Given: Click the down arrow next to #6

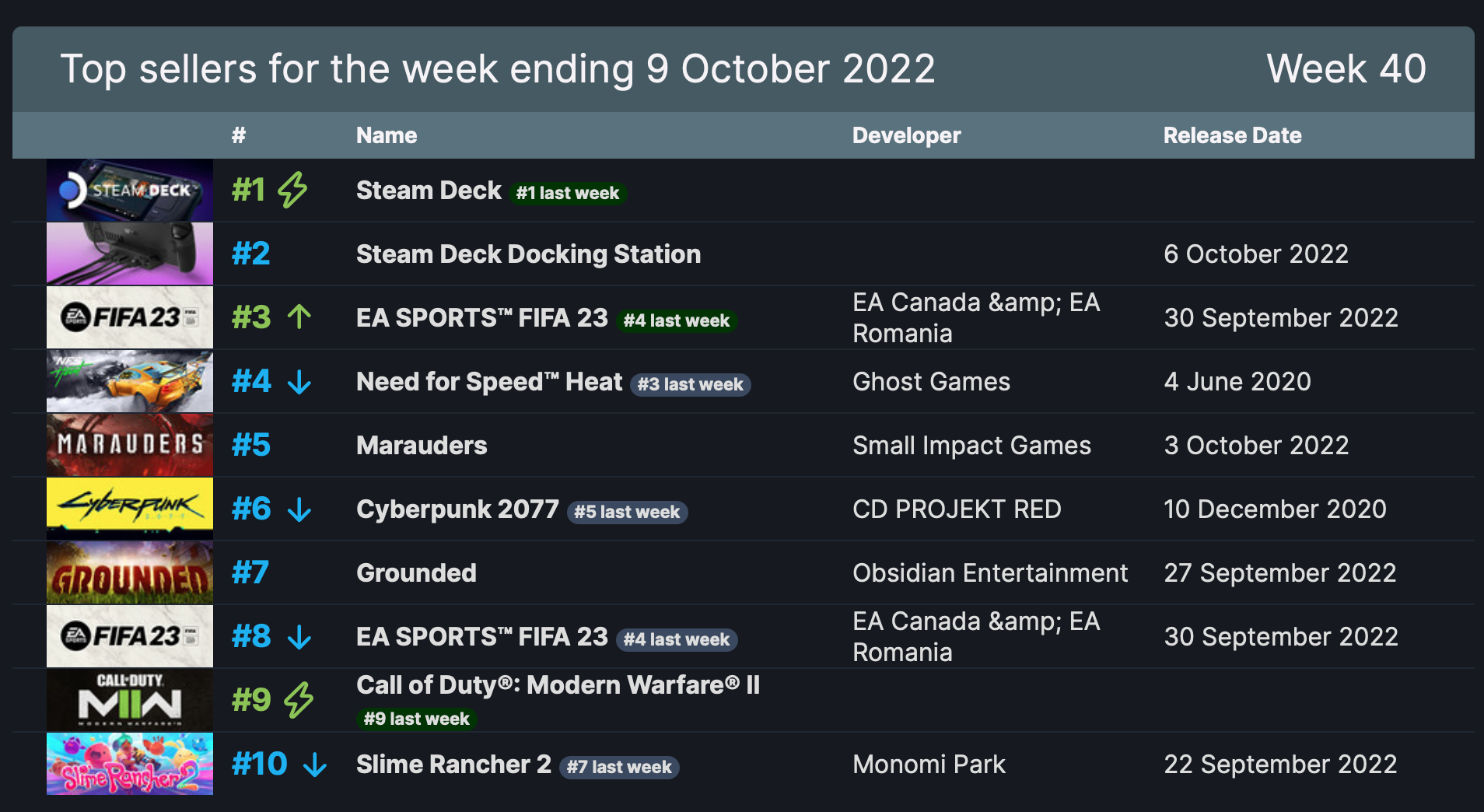Looking at the screenshot, I should (x=299, y=509).
